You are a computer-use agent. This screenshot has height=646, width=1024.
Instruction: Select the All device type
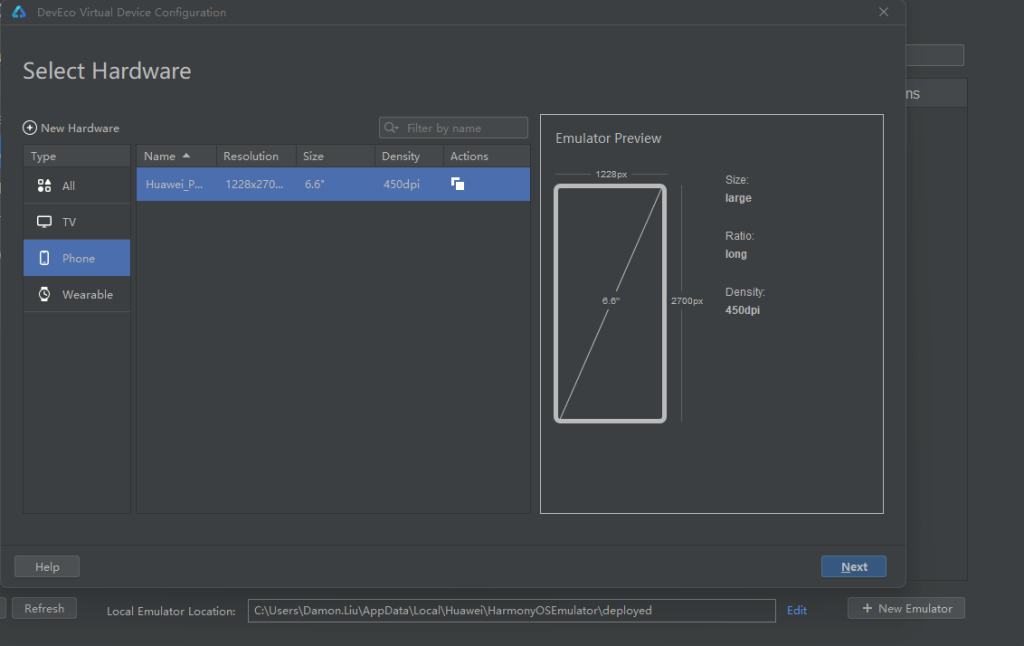(x=76, y=186)
